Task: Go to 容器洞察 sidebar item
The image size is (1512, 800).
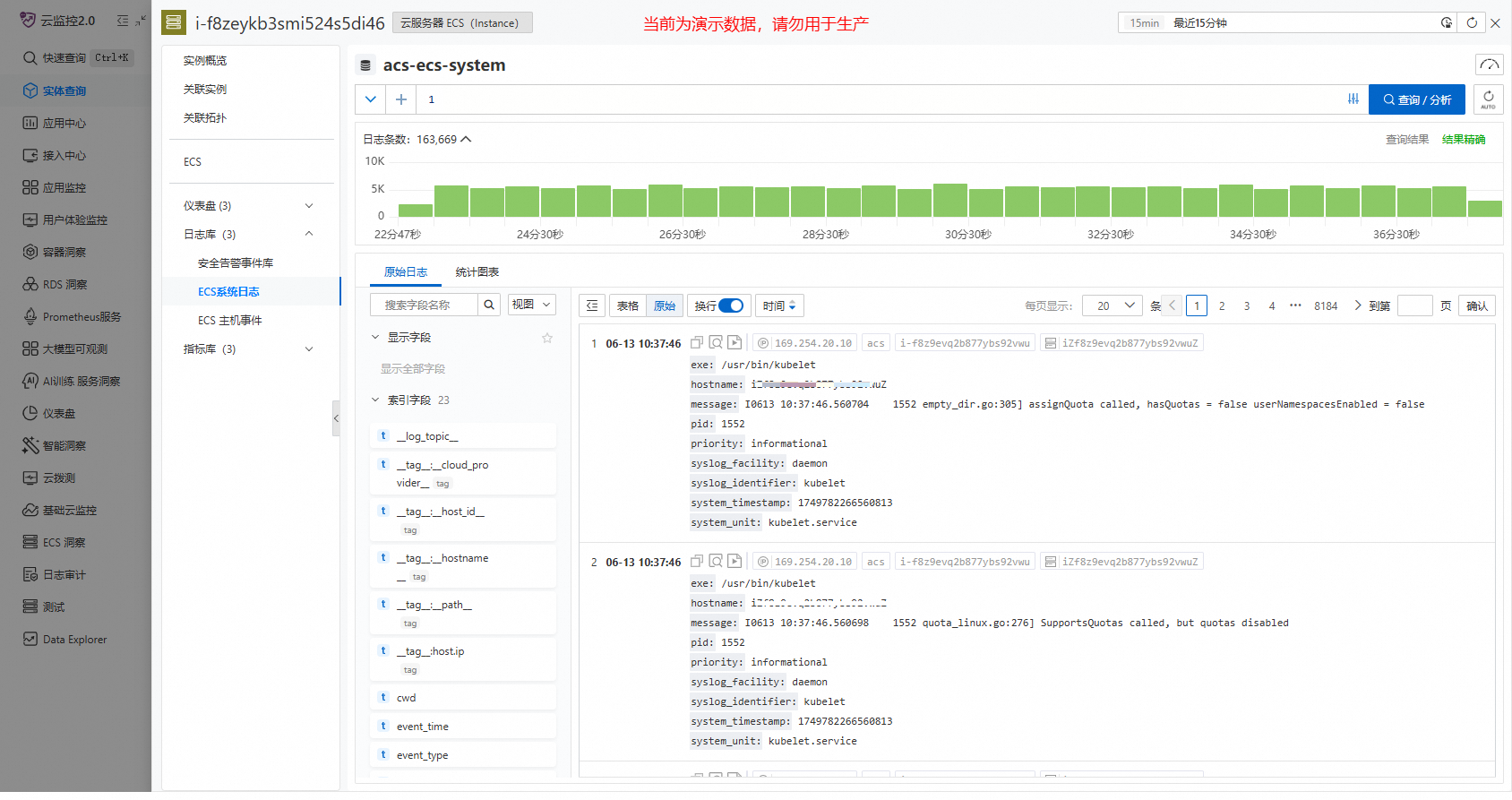Action: 56,252
